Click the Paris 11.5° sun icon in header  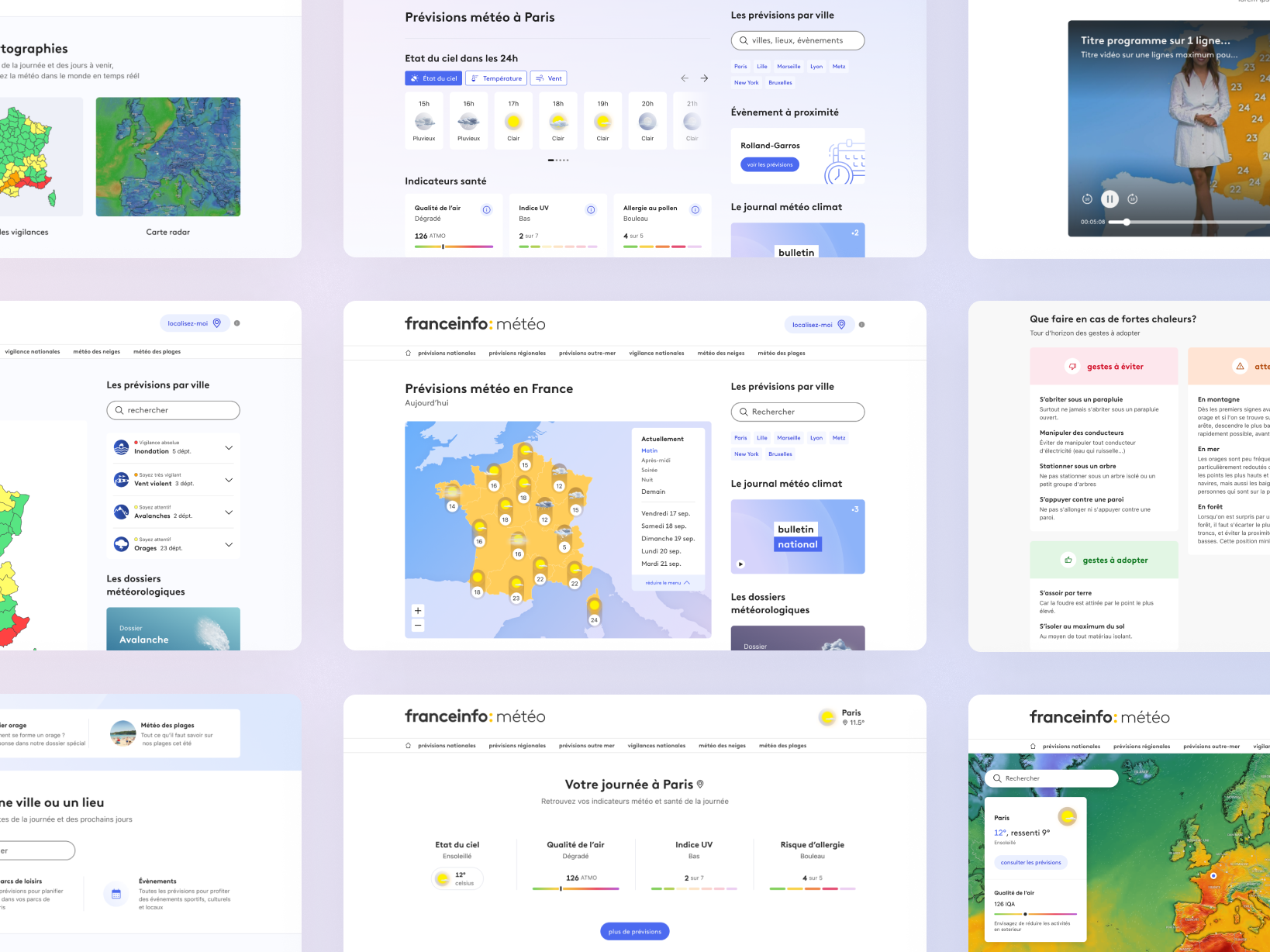[827, 717]
